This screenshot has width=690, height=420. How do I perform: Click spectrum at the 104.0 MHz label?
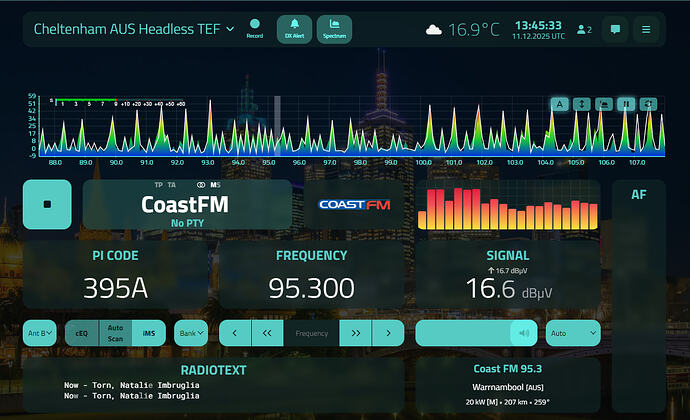pyautogui.click(x=546, y=162)
